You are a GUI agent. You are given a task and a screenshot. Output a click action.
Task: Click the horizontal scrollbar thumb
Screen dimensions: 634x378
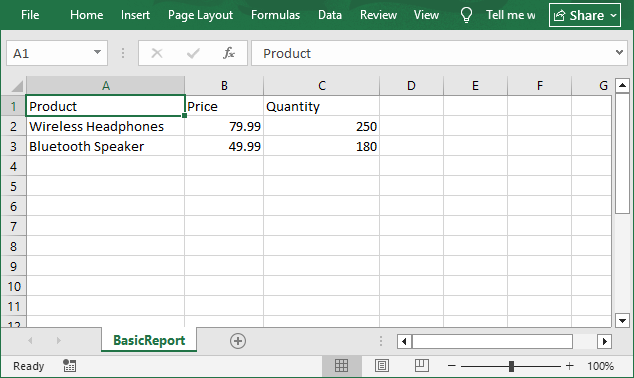point(492,341)
